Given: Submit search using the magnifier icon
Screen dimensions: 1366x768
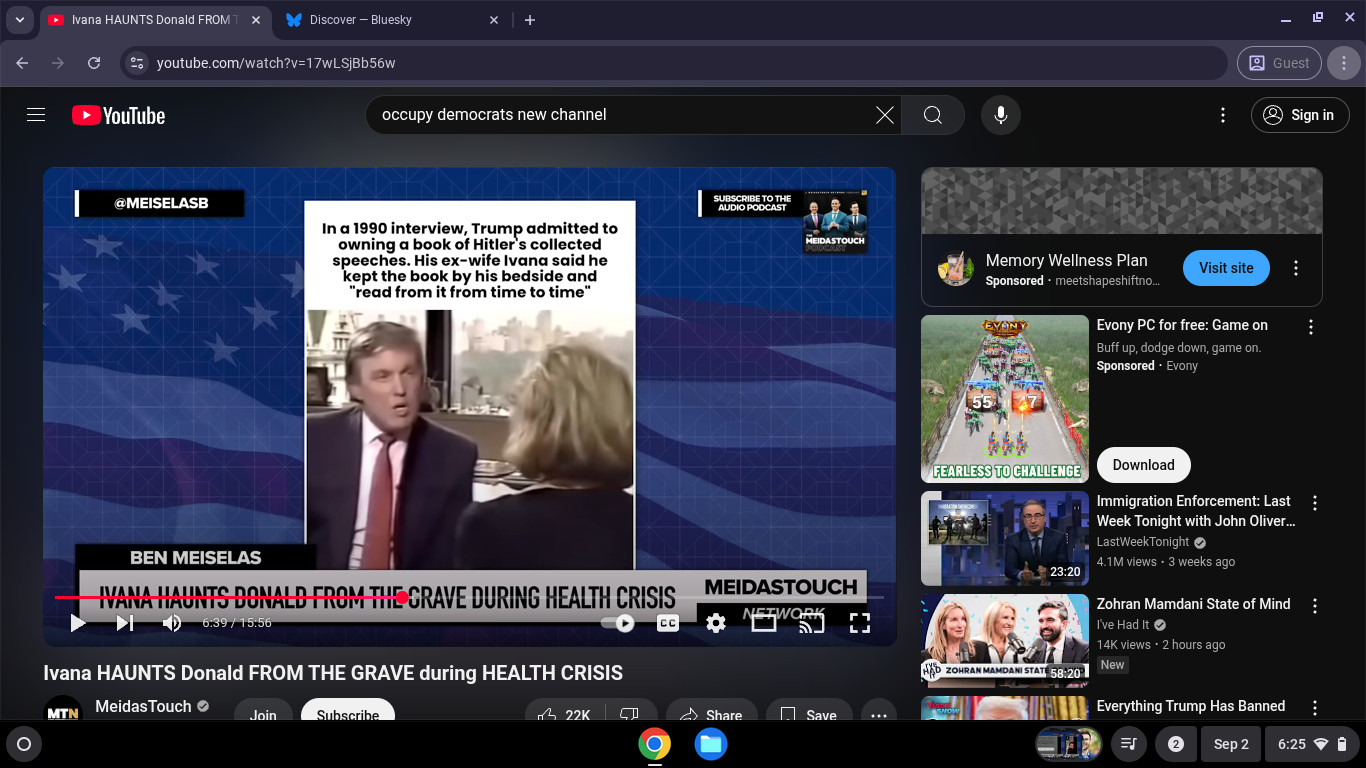Looking at the screenshot, I should point(933,115).
